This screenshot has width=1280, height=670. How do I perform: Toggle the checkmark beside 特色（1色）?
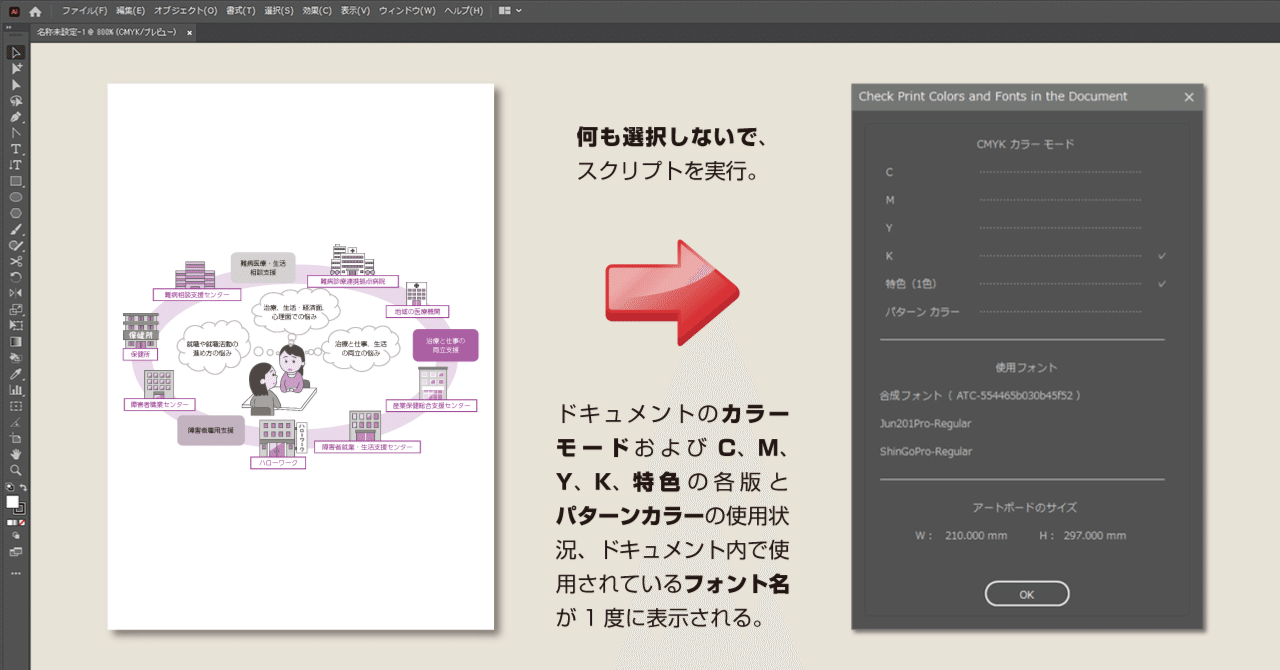pyautogui.click(x=1164, y=283)
